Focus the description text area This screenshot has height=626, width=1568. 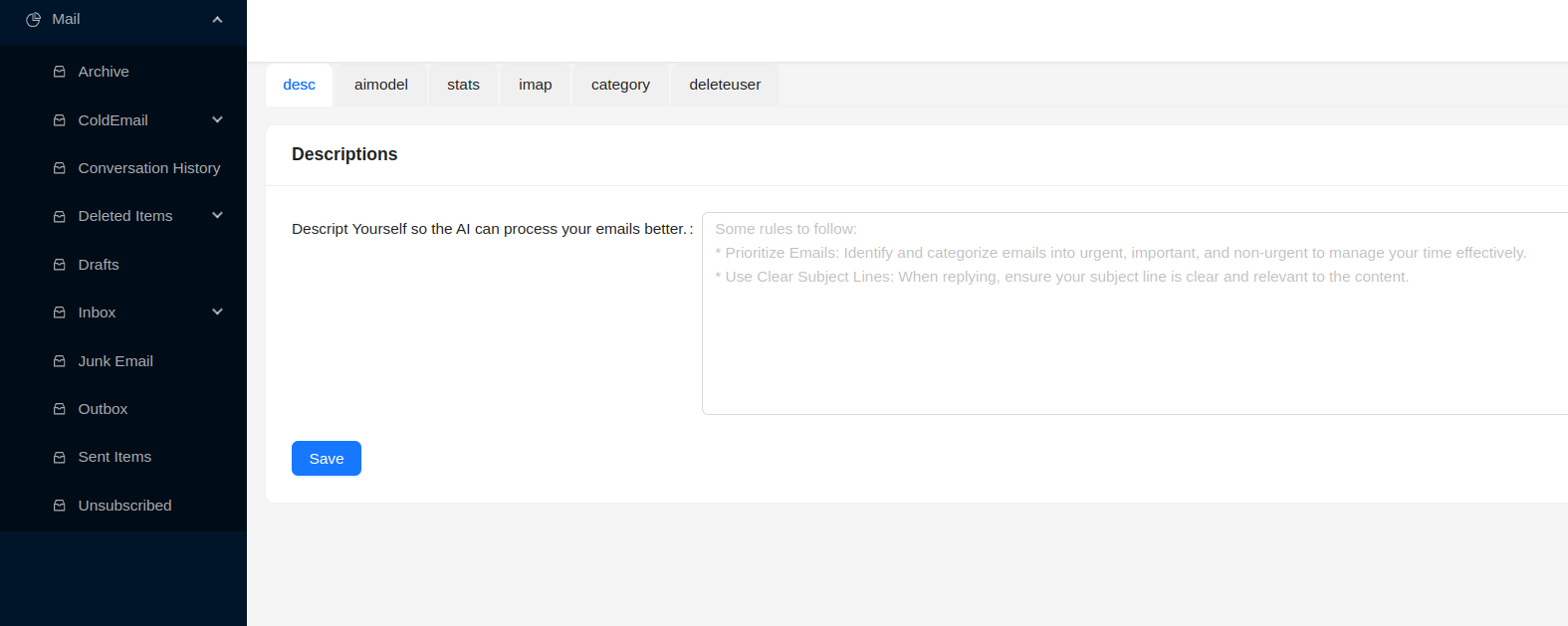point(1135,313)
